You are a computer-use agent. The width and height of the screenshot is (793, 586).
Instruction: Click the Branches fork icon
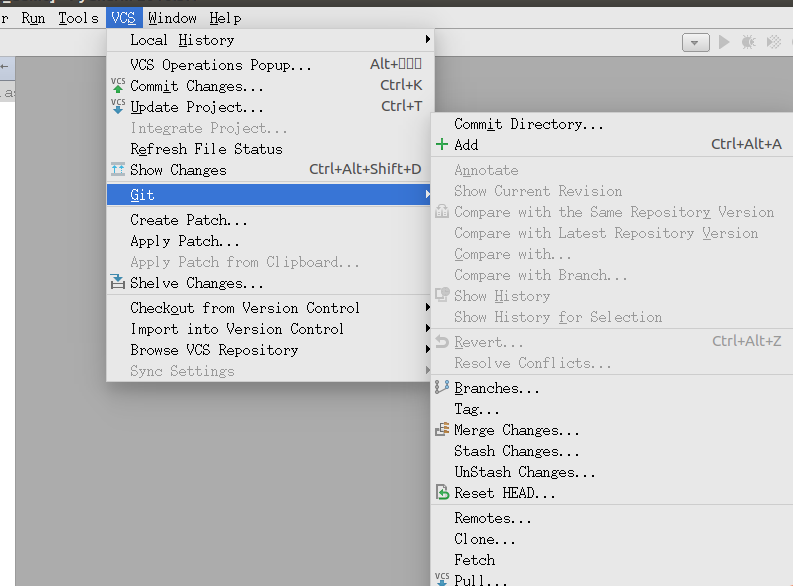[442, 387]
